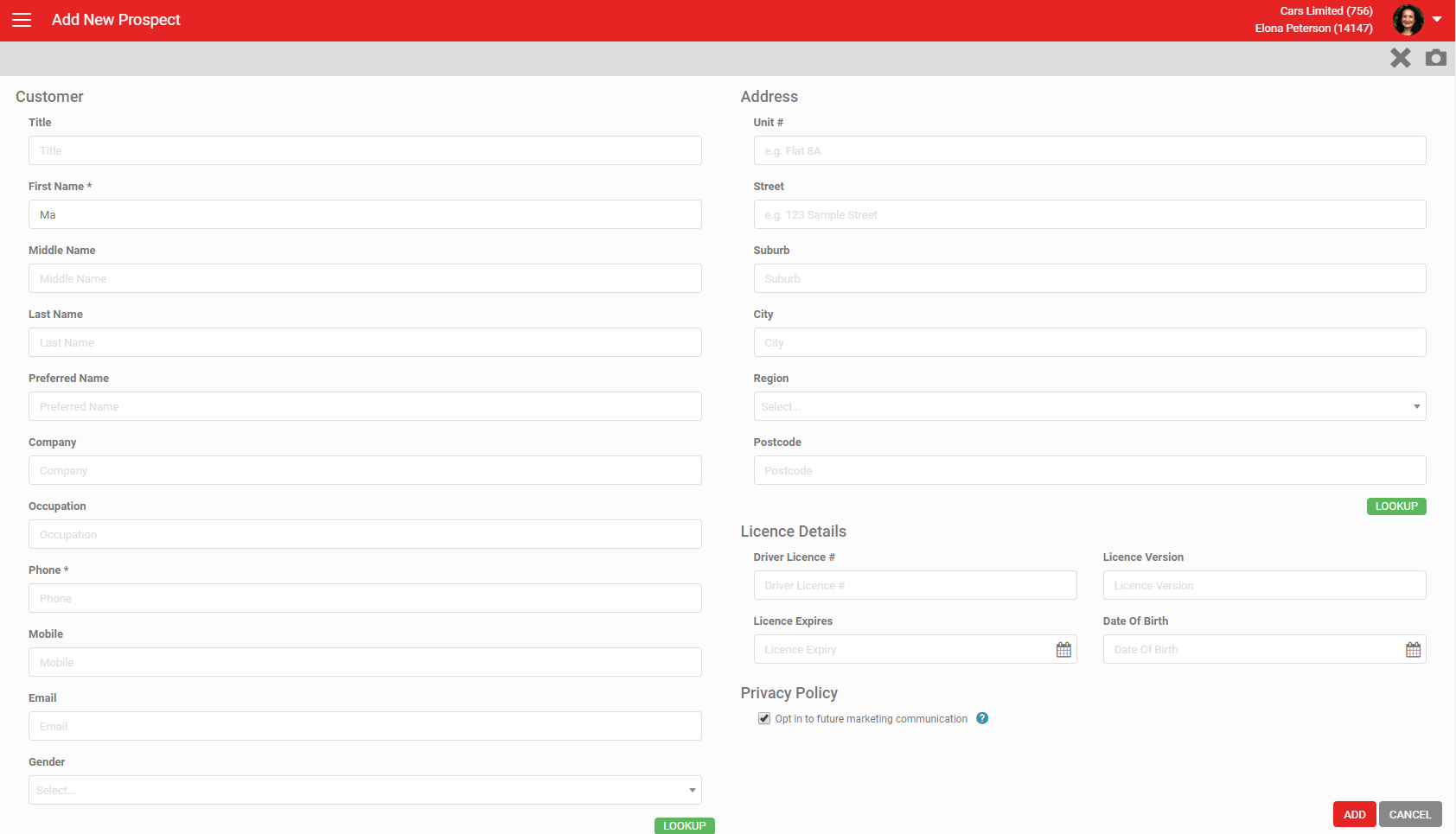Screen dimensions: 1456x834
Task: Click the Cars Limited (756) text
Action: (x=1326, y=11)
